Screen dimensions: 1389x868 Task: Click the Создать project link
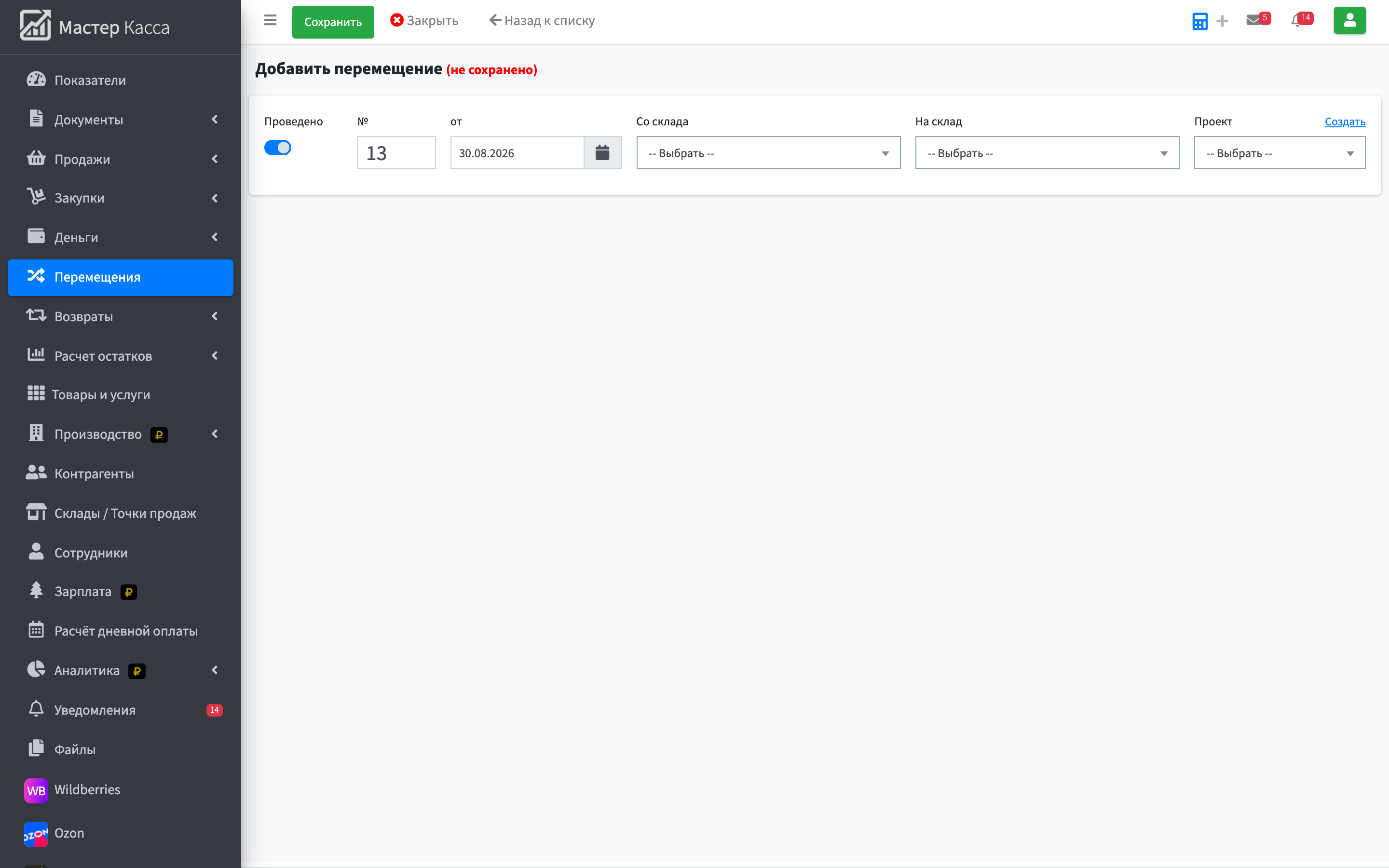1345,122
